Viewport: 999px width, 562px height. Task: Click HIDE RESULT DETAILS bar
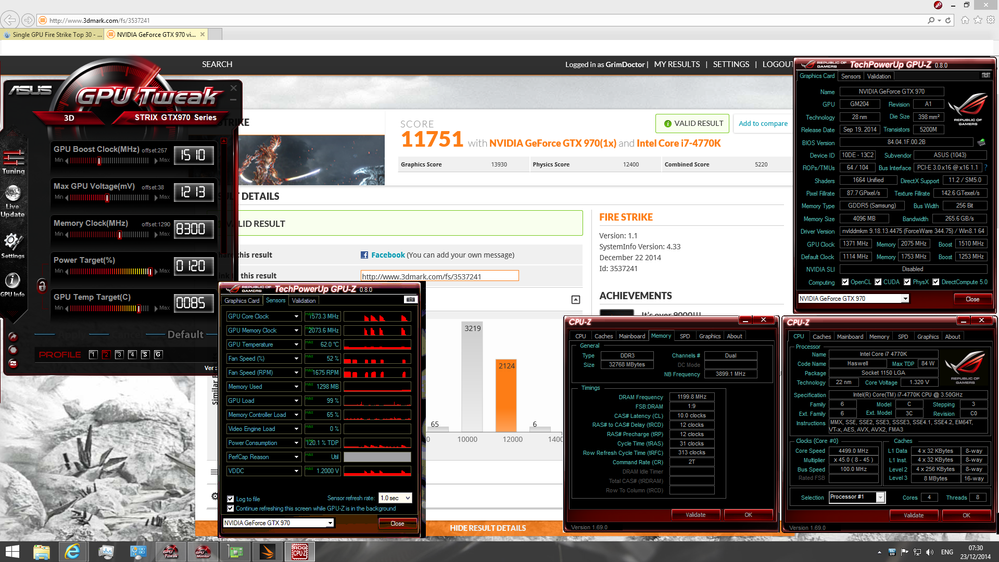(x=487, y=528)
